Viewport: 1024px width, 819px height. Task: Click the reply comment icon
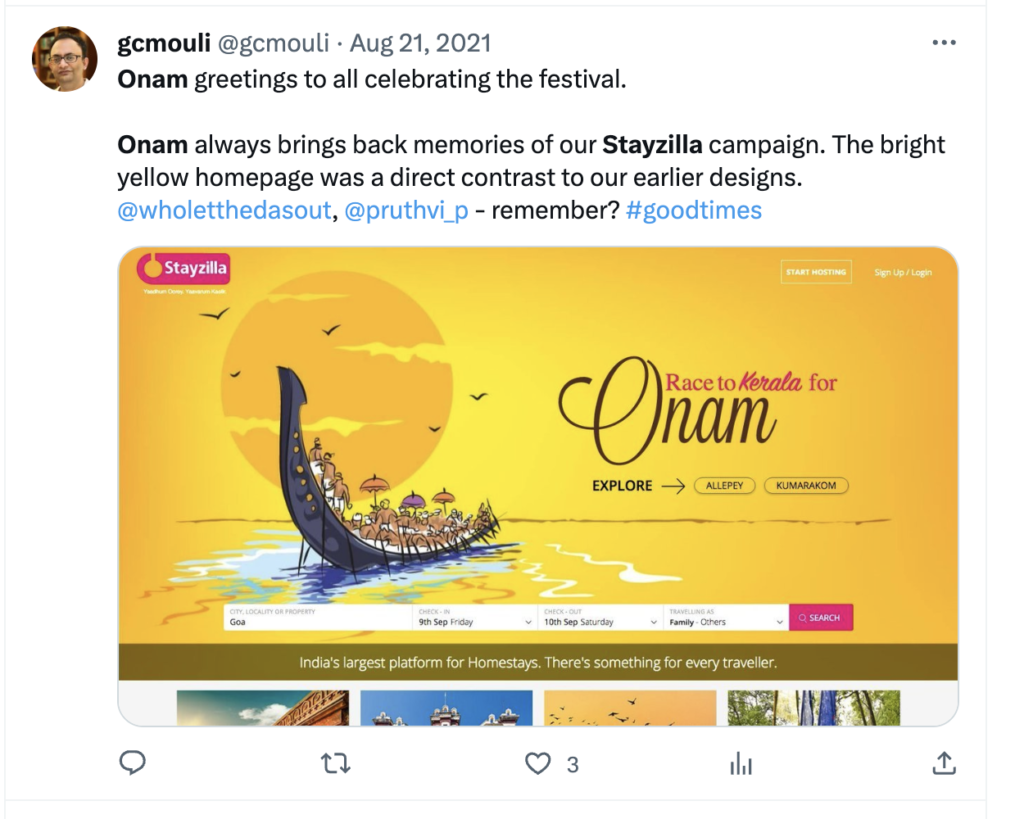(132, 764)
